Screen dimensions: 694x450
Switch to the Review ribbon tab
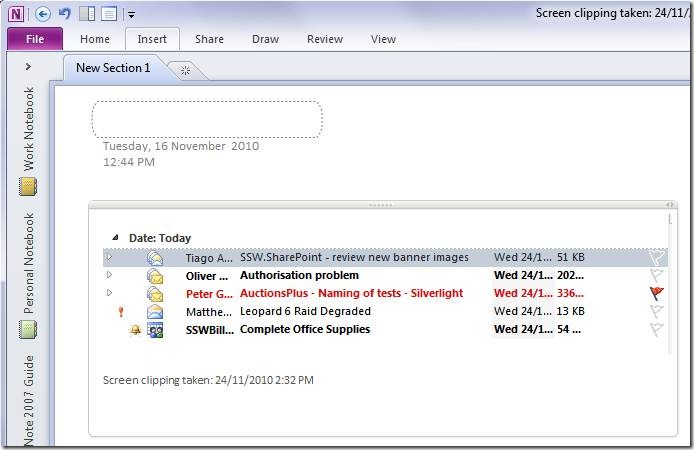coord(324,39)
